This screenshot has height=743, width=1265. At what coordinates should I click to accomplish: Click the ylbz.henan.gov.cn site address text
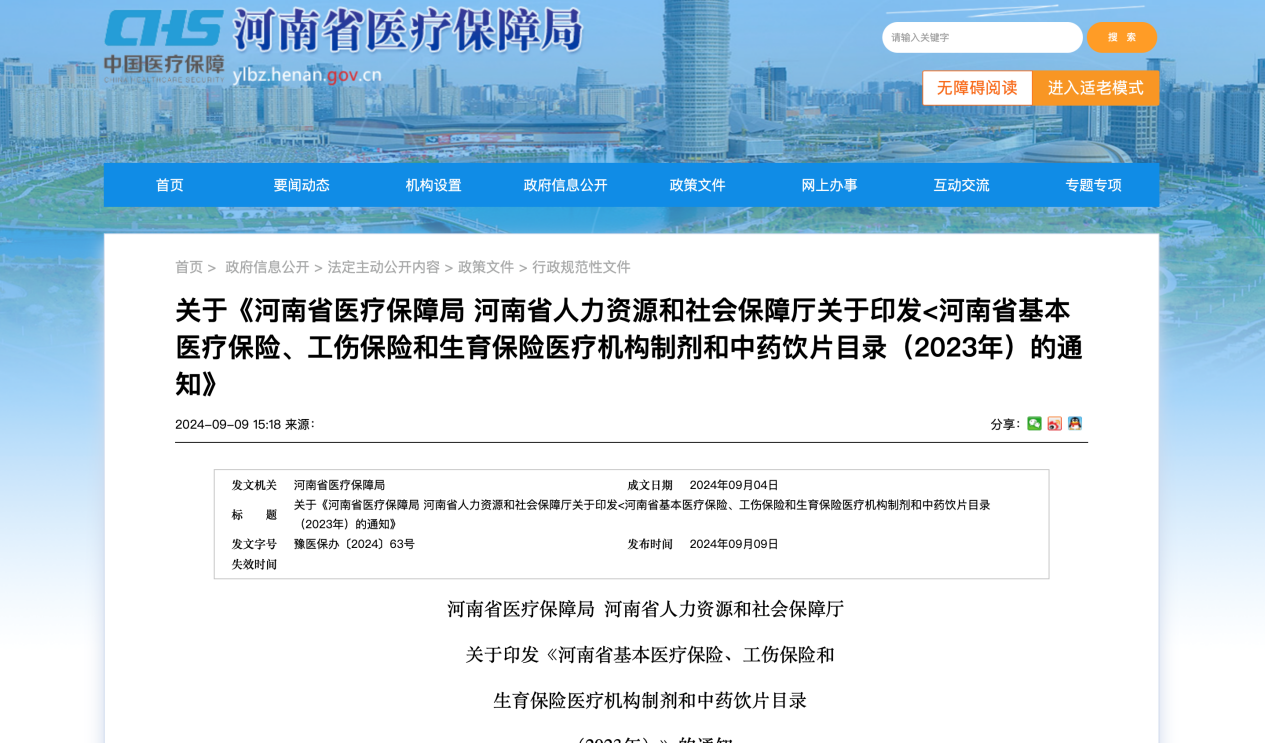[307, 75]
